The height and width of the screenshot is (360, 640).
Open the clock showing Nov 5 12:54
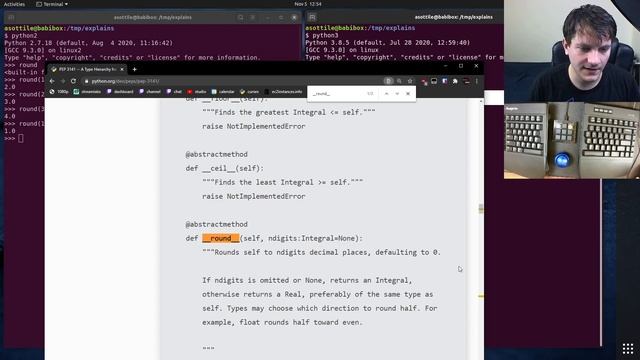point(308,4)
